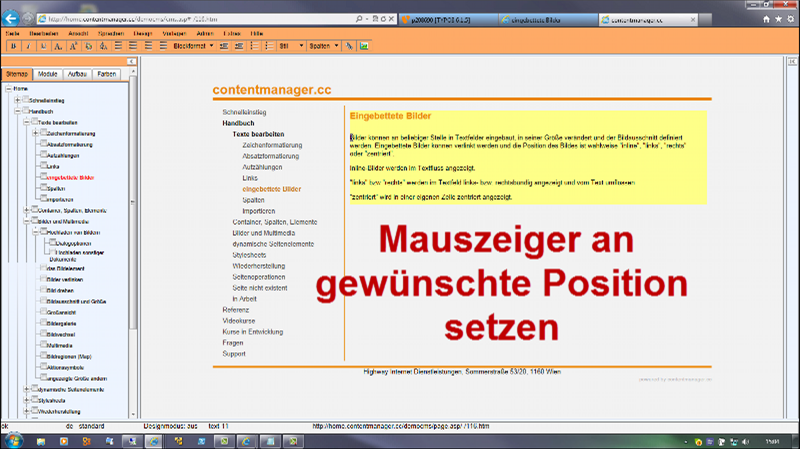
Task: Open browser favorites star icon
Action: click(778, 19)
